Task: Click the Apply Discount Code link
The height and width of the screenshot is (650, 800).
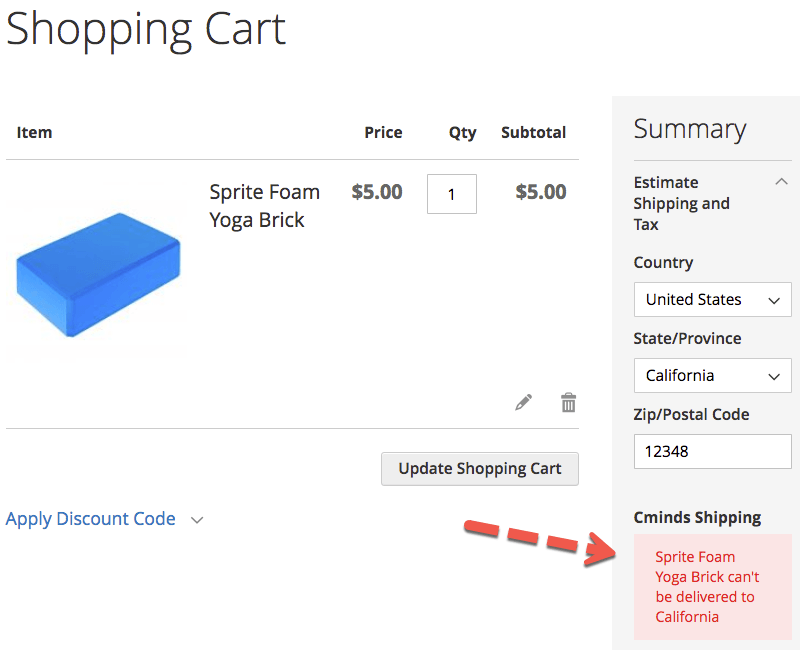Action: 91,519
